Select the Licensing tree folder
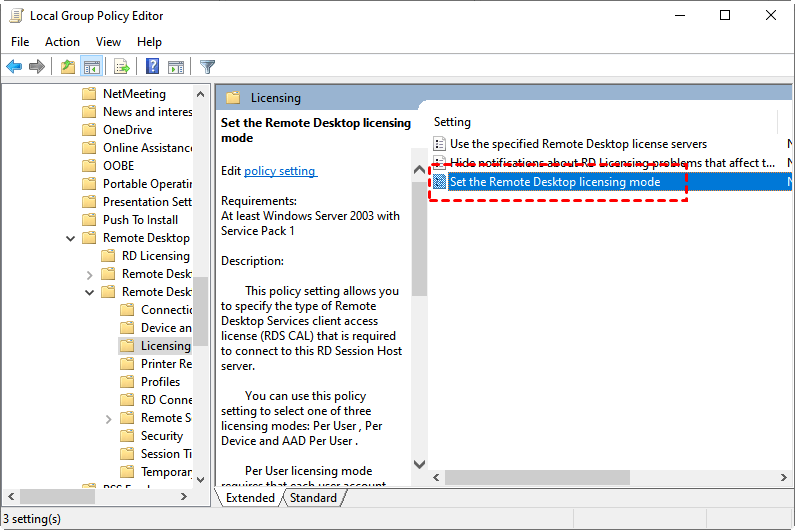Viewport: 795px width, 530px height. pyautogui.click(x=165, y=346)
